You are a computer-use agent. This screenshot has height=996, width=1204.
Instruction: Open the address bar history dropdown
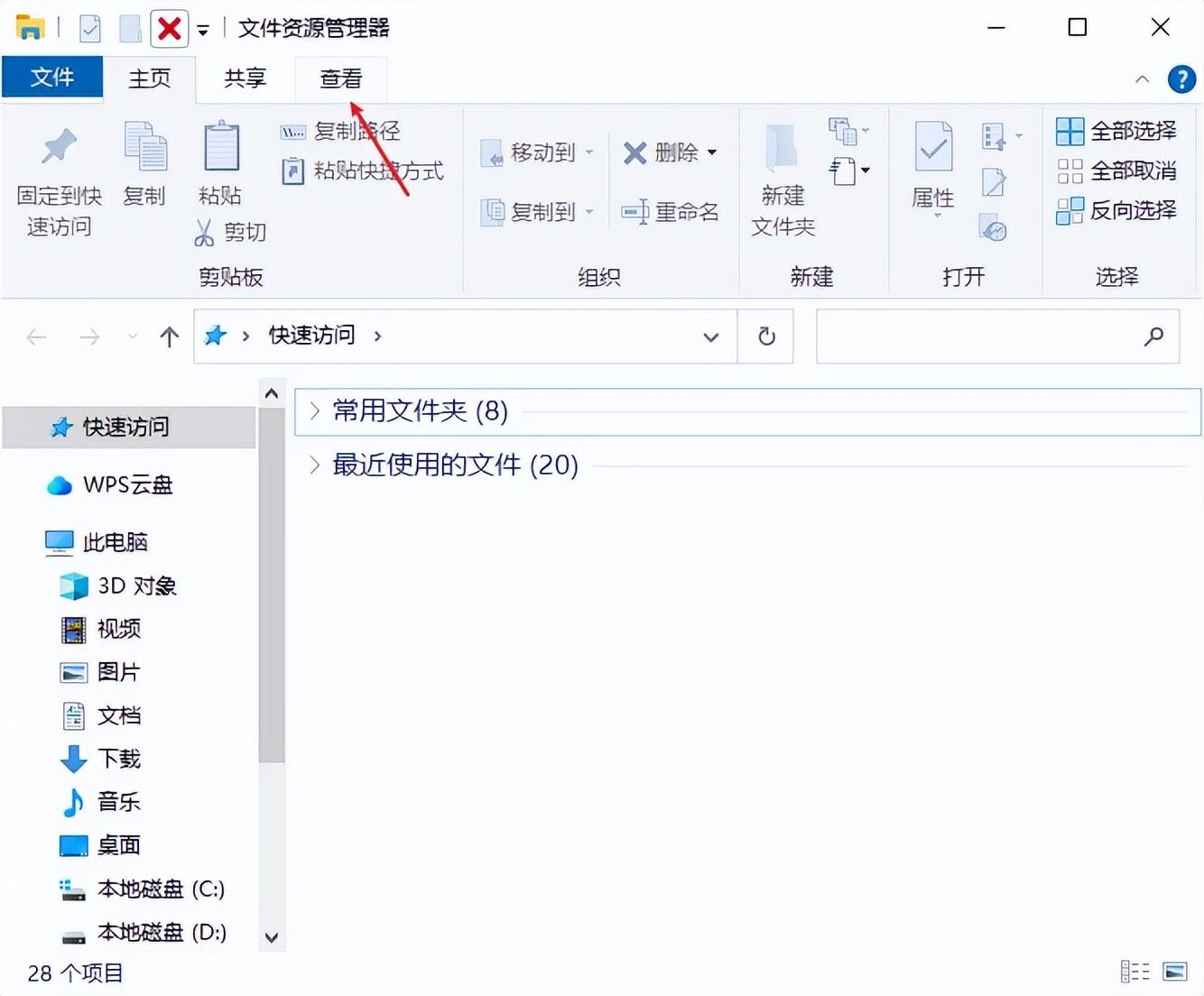[x=711, y=337]
